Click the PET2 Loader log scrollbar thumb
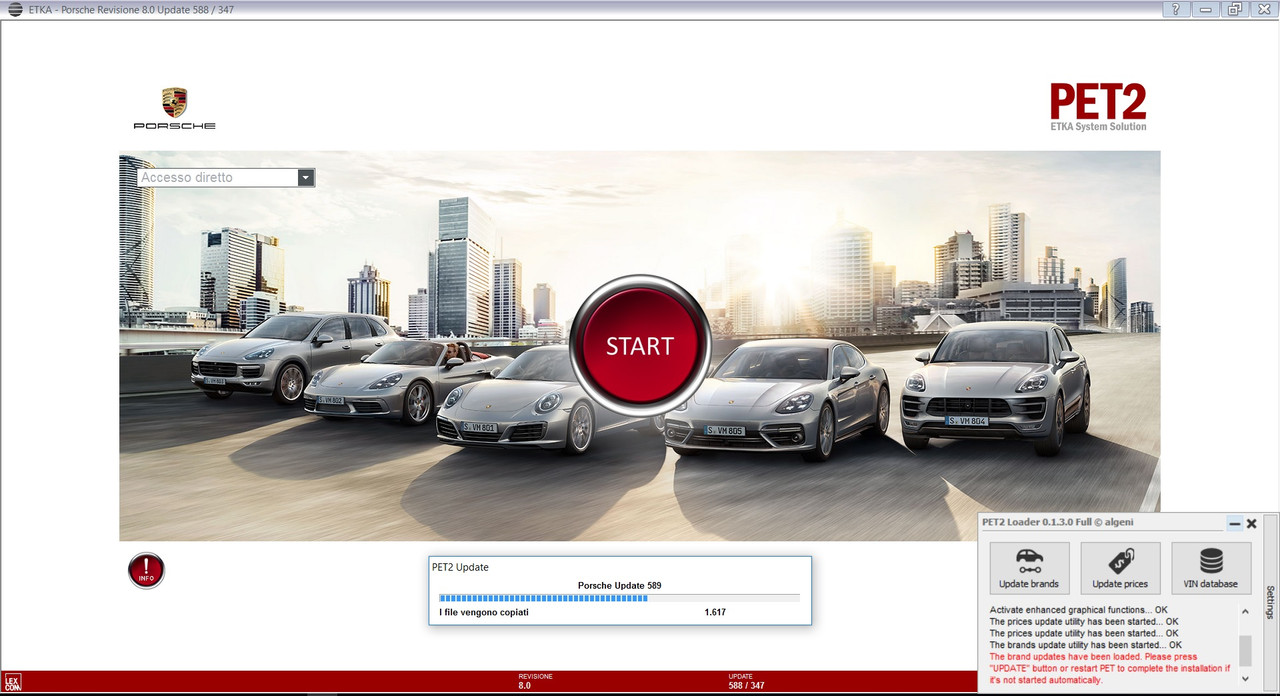Image resolution: width=1280 pixels, height=696 pixels. click(1245, 651)
